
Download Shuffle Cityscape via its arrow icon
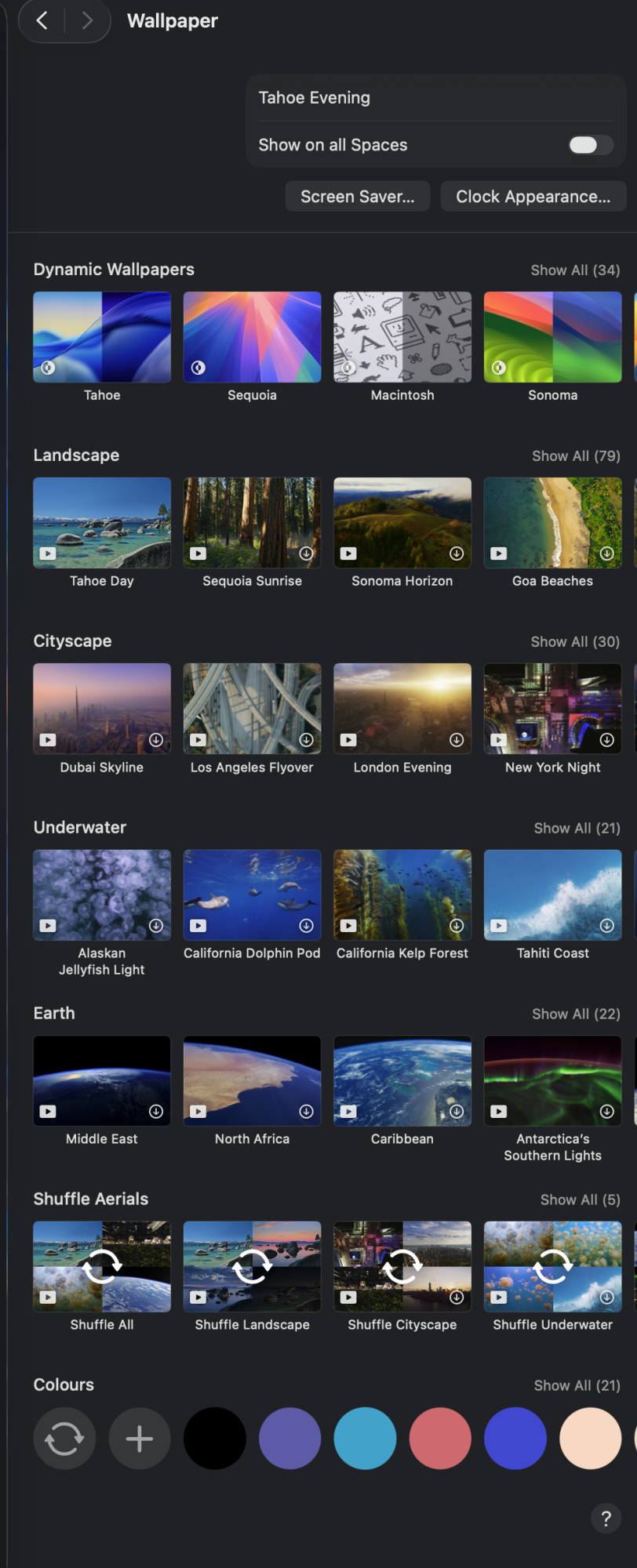457,1298
